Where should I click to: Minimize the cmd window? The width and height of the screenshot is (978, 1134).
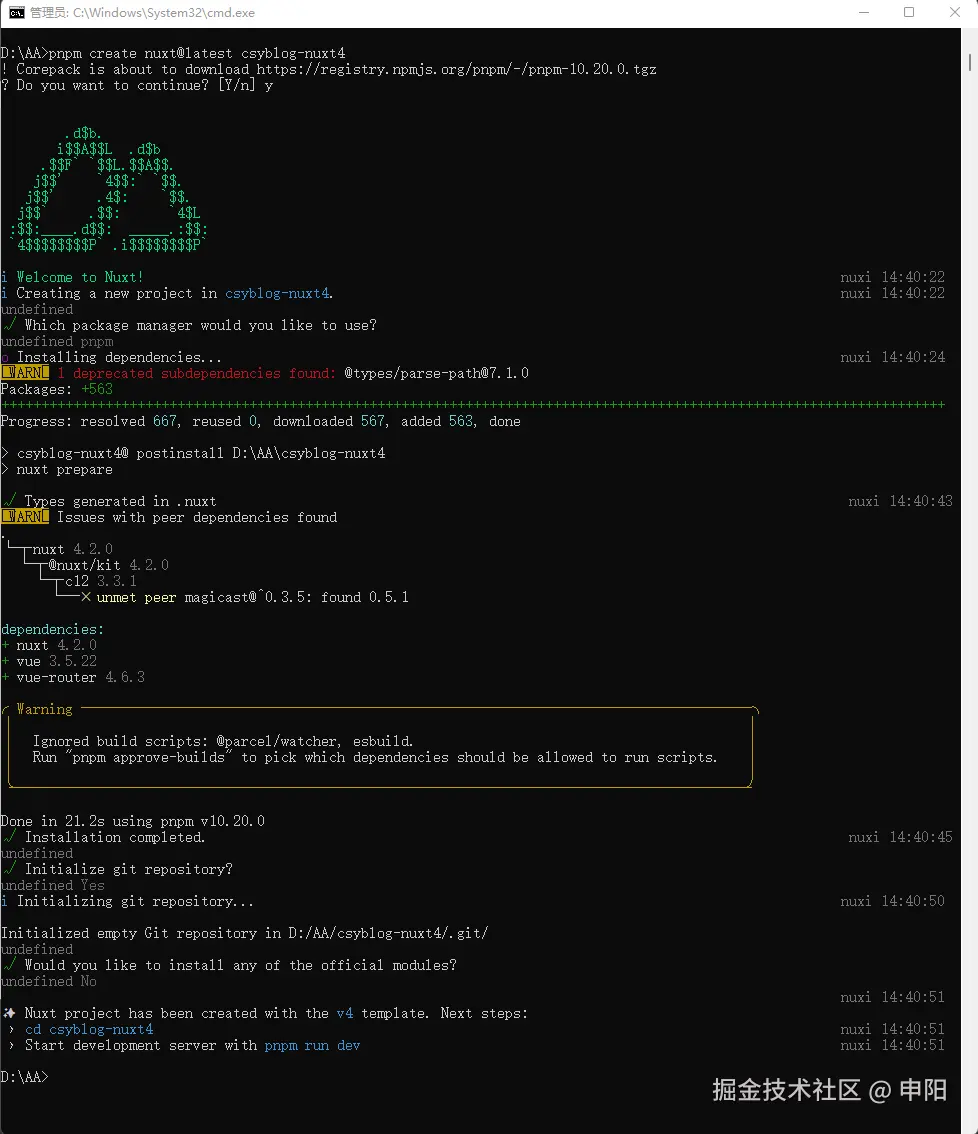[864, 12]
